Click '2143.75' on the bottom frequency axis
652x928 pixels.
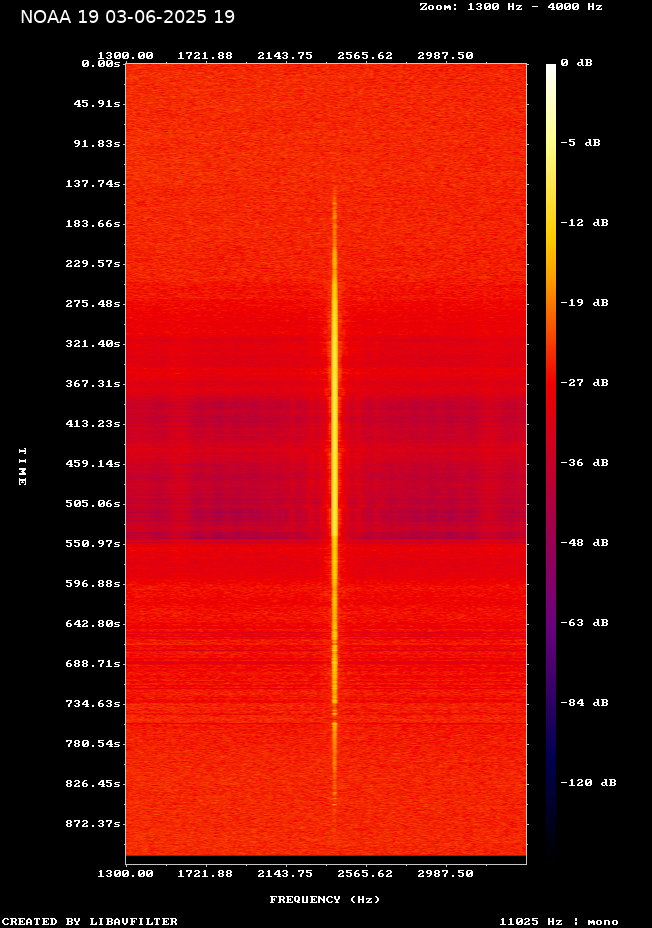[285, 874]
